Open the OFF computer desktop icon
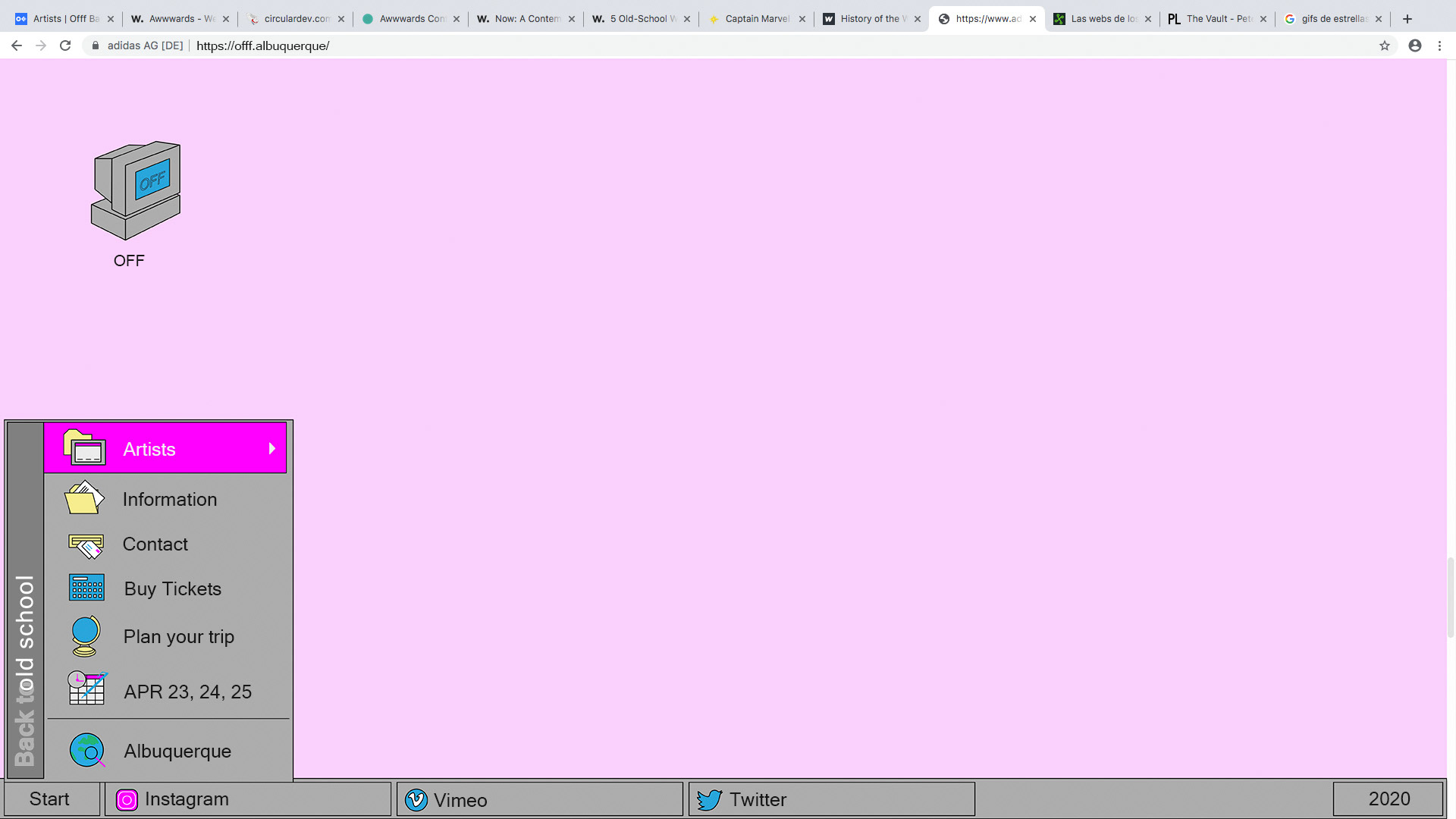Screen dimensions: 1456x819 (136, 191)
